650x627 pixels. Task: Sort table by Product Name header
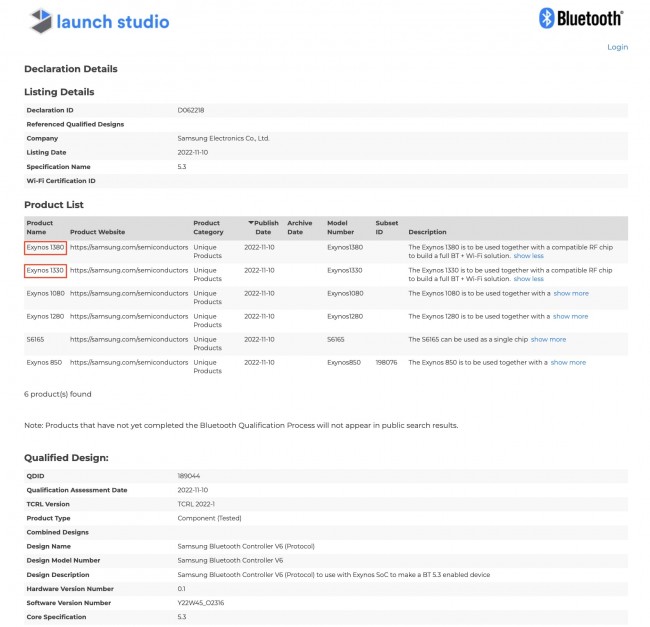tap(40, 227)
